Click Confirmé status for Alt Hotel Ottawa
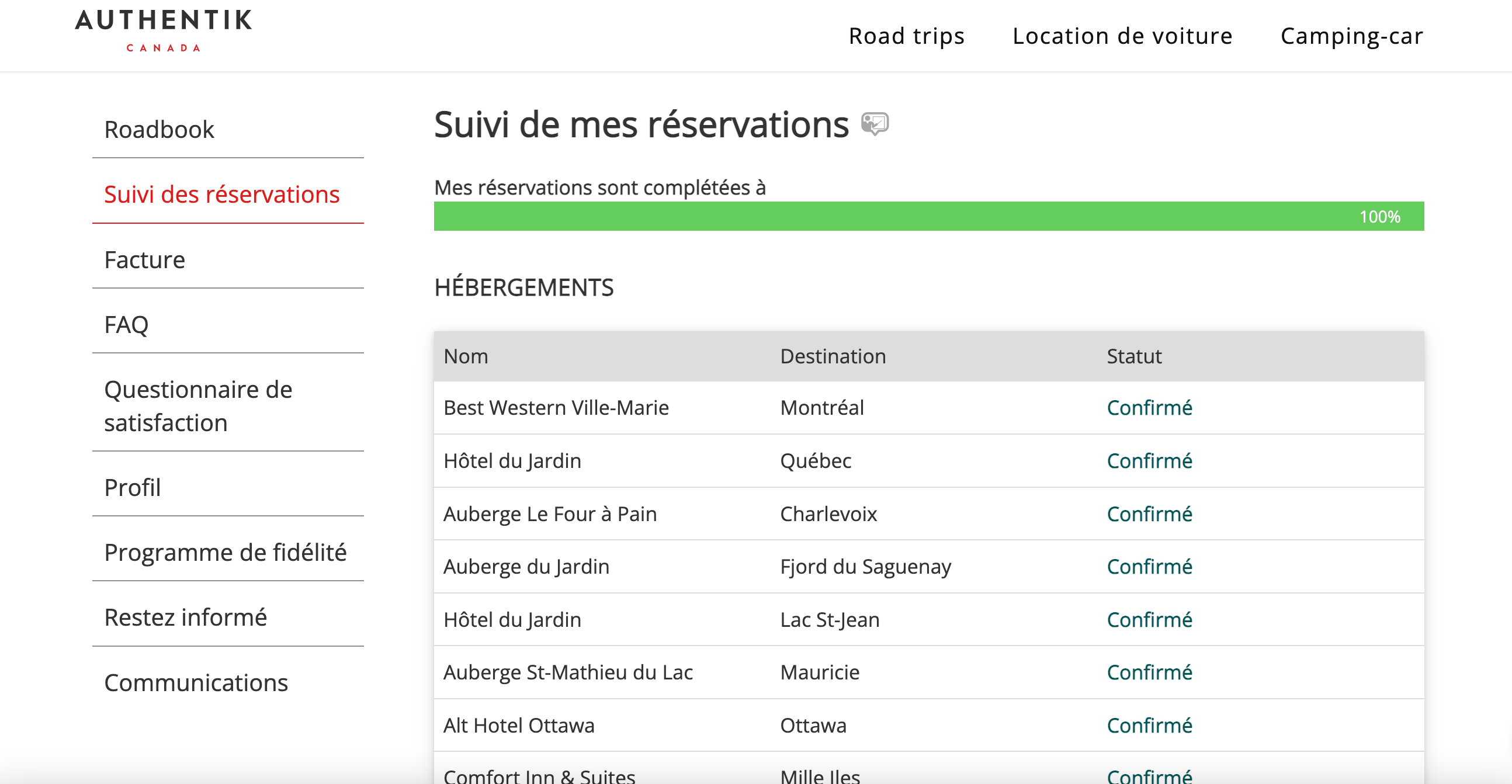1512x784 pixels. click(1149, 726)
